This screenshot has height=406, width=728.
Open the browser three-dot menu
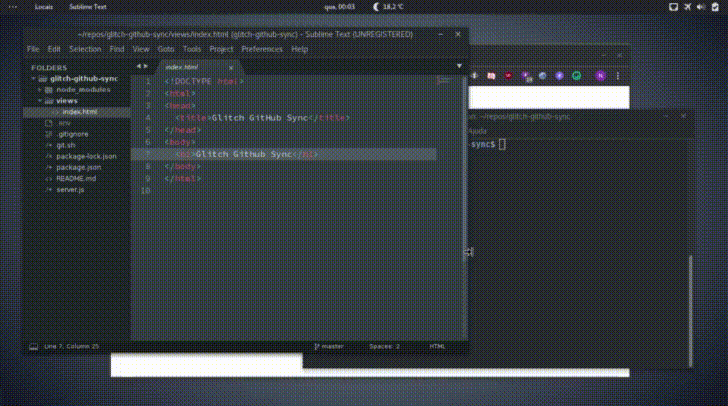[x=618, y=76]
